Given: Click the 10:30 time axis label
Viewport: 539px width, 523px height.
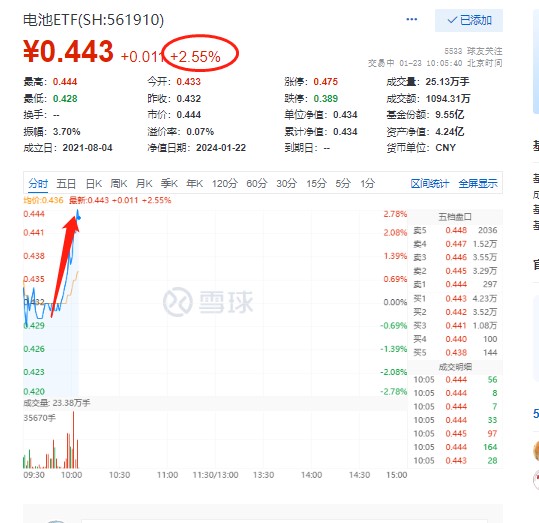Looking at the screenshot, I should (119, 475).
